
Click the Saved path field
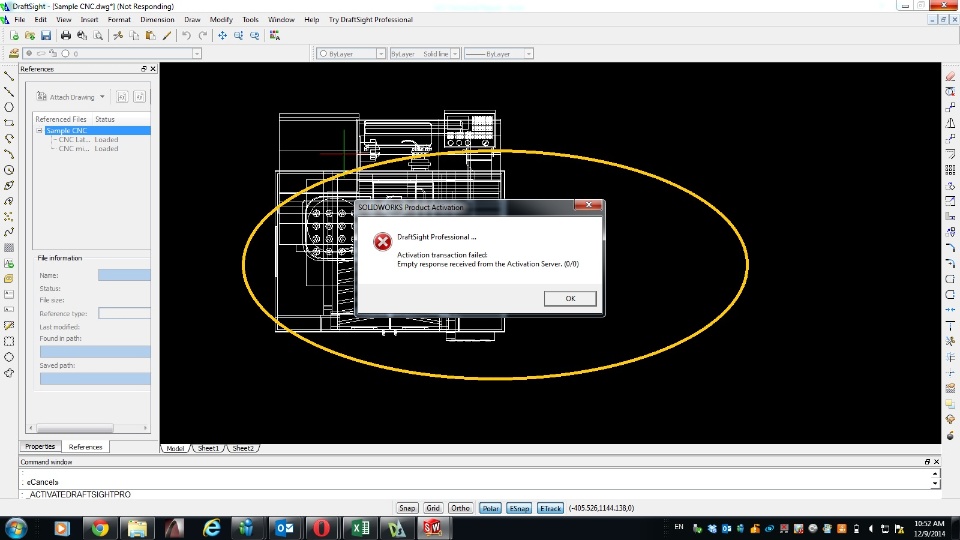pos(95,378)
